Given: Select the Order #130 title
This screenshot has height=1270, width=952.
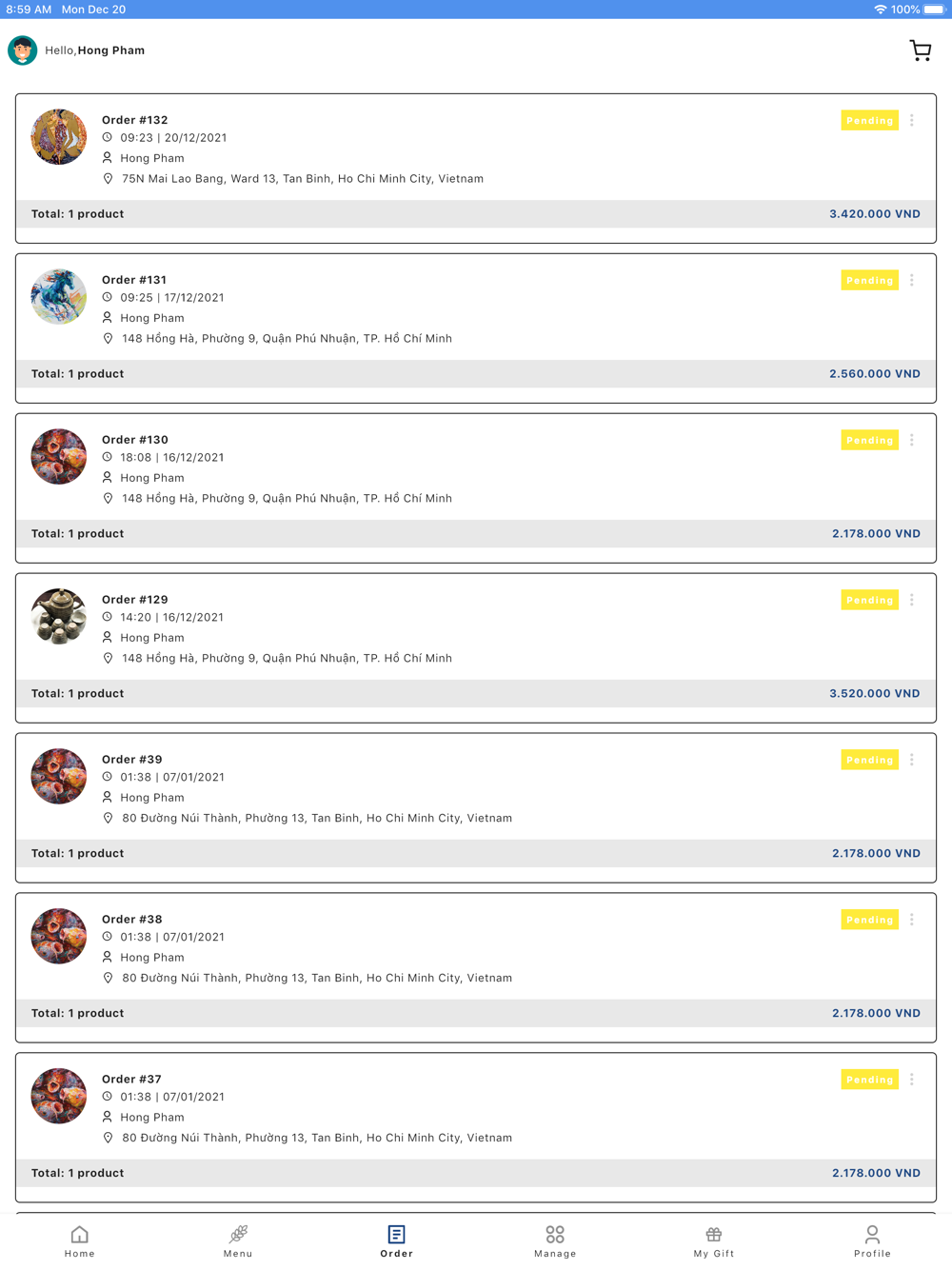Looking at the screenshot, I should coord(135,440).
